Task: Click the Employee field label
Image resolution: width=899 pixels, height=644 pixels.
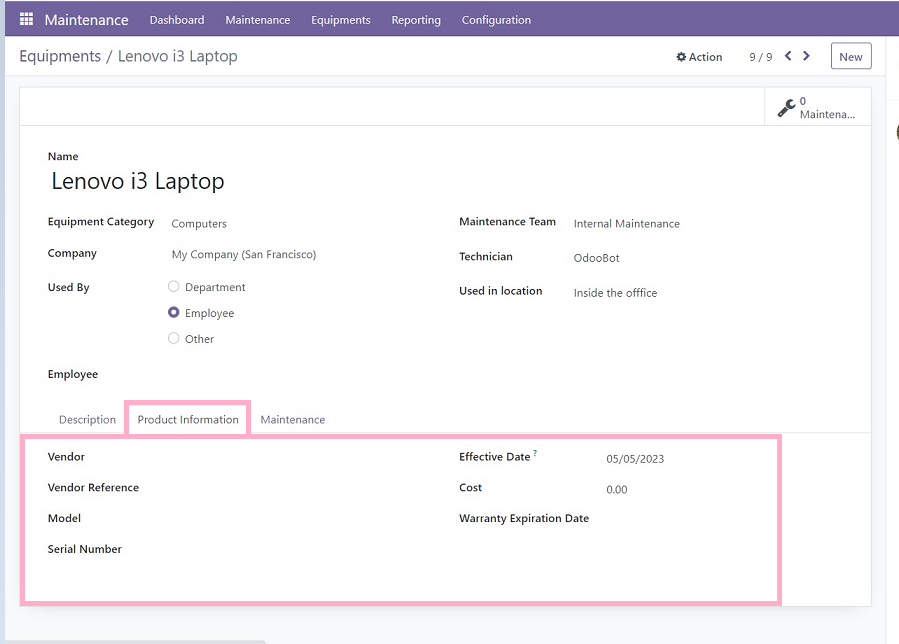Action: coord(73,374)
